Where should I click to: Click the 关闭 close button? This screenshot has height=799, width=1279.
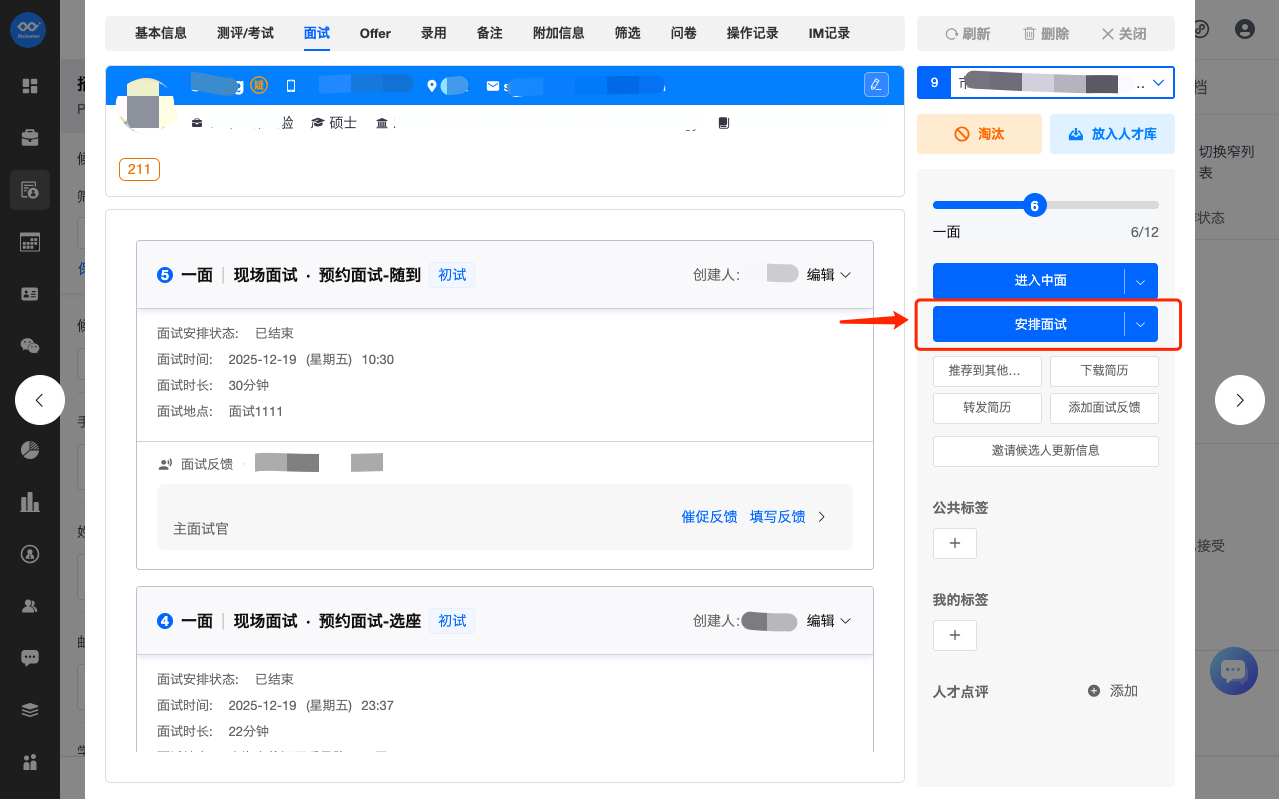(x=1124, y=34)
